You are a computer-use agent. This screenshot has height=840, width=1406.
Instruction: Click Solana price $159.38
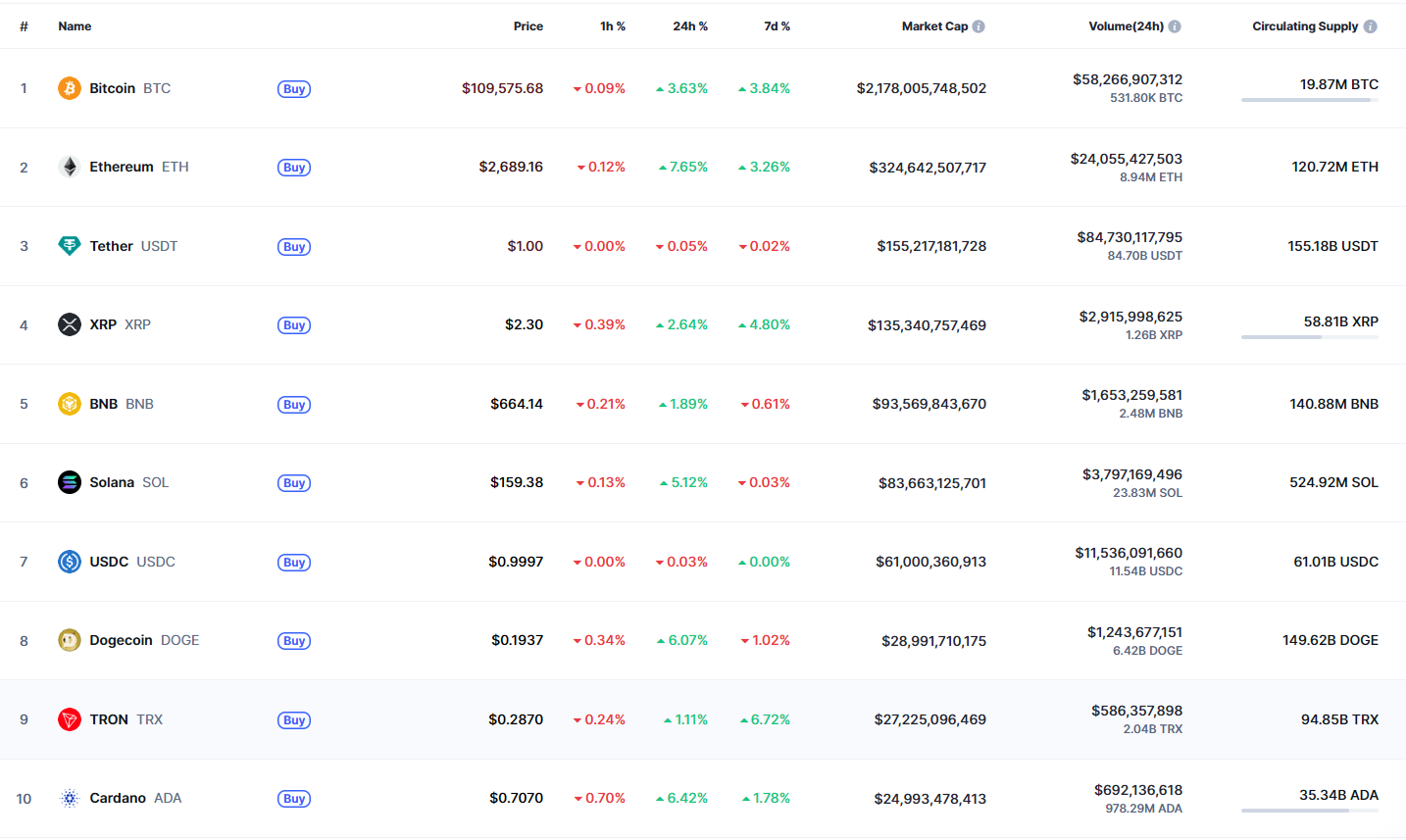pos(517,482)
